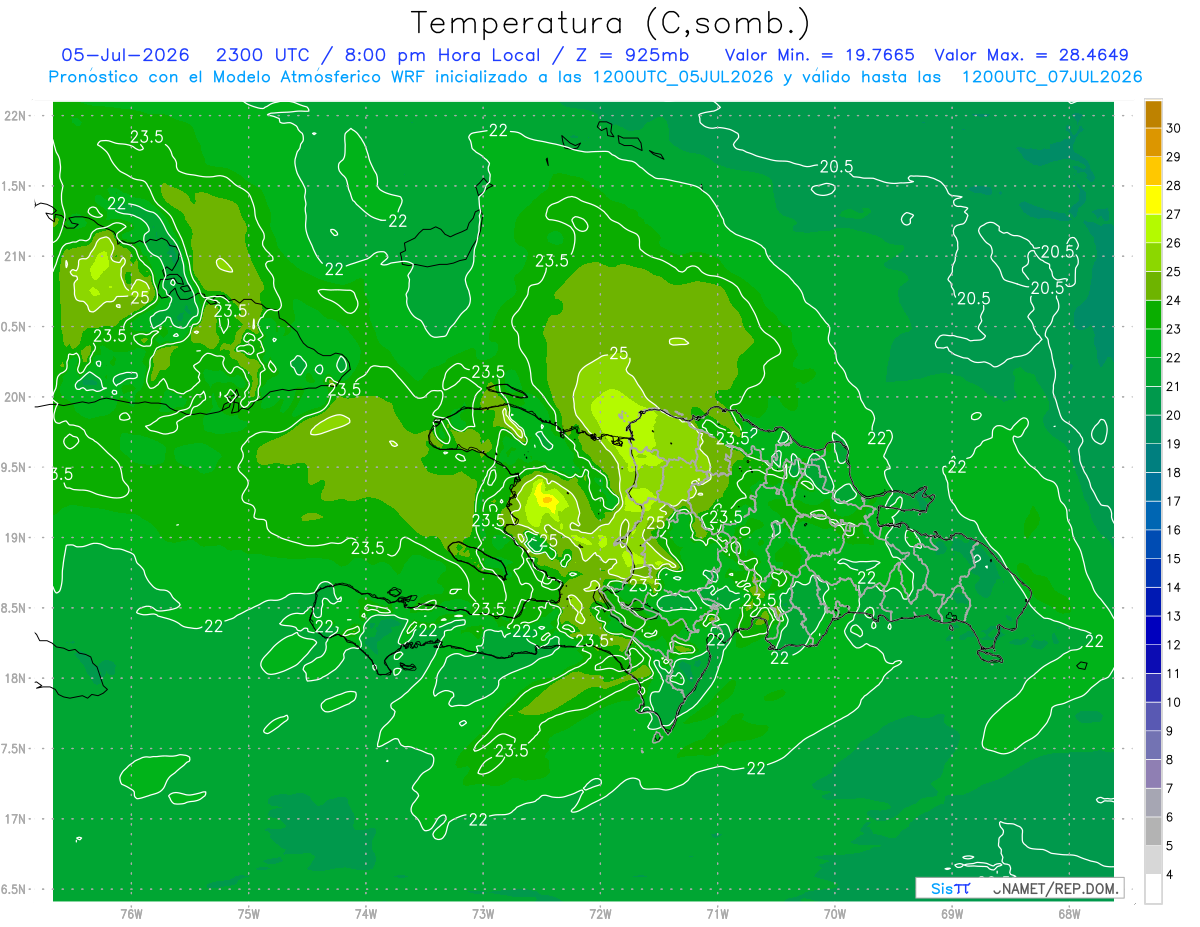This screenshot has width=1200, height=927.
Task: Pick the colorbar swatch between 29 and 30
Action: [x=1153, y=143]
